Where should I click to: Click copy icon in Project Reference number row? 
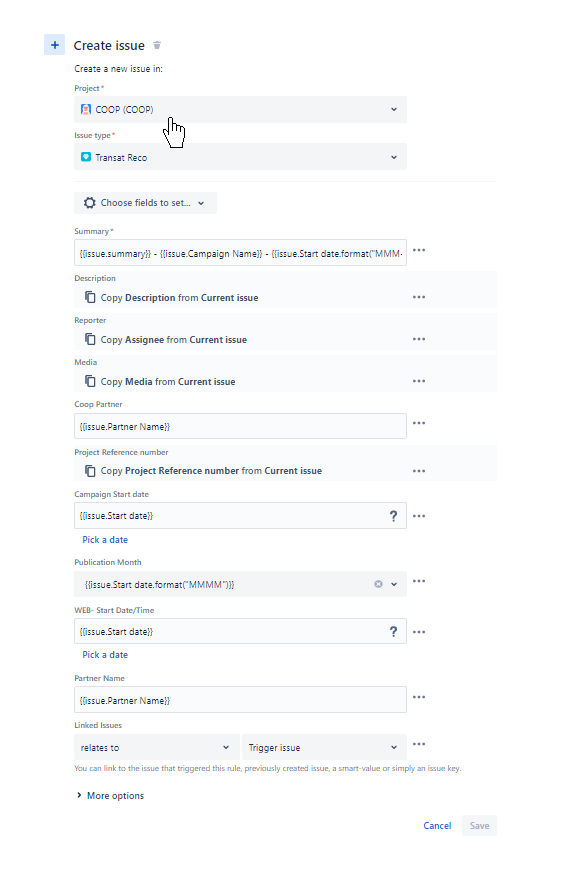point(90,471)
